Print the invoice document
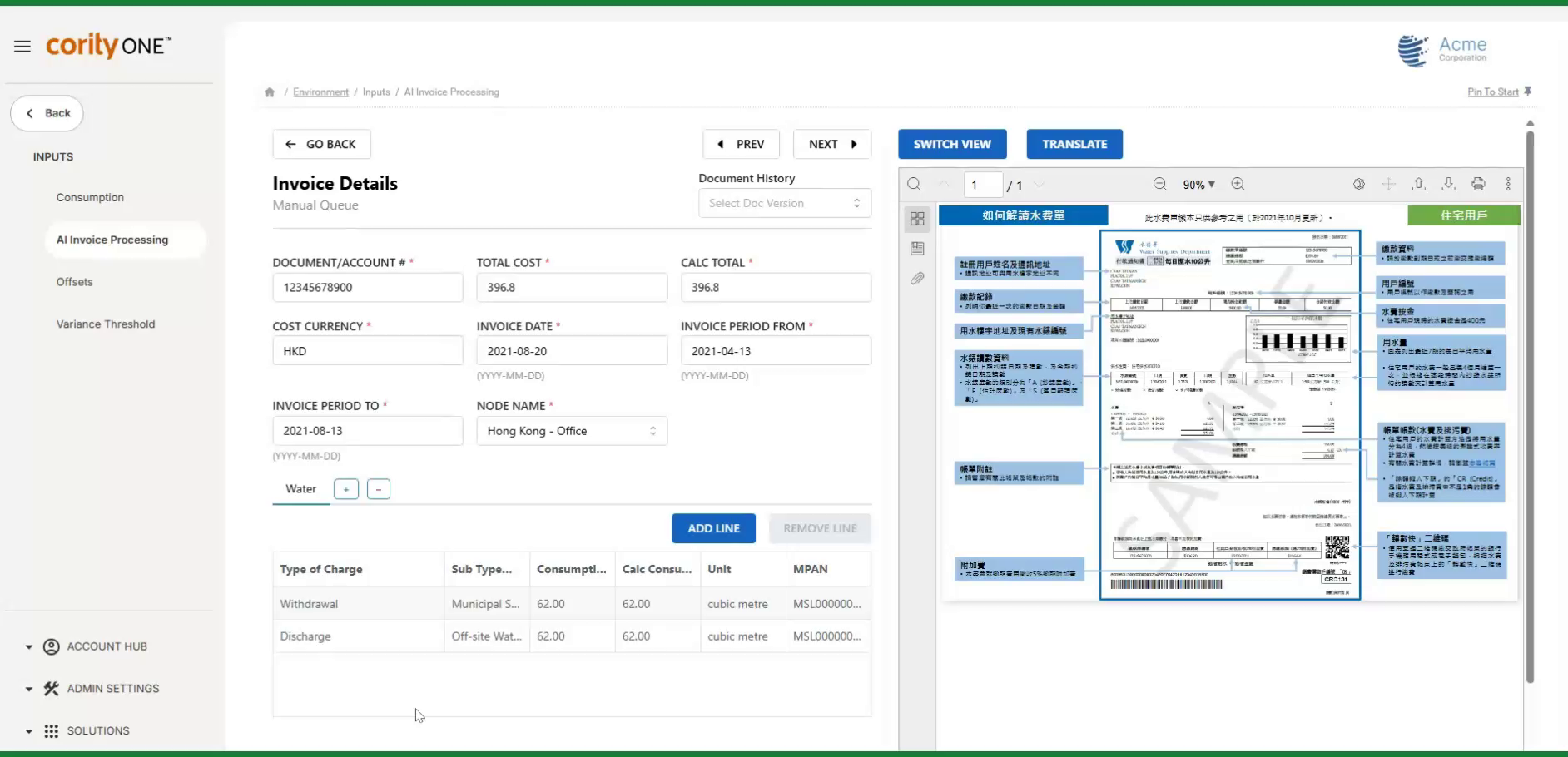1568x757 pixels. 1480,184
